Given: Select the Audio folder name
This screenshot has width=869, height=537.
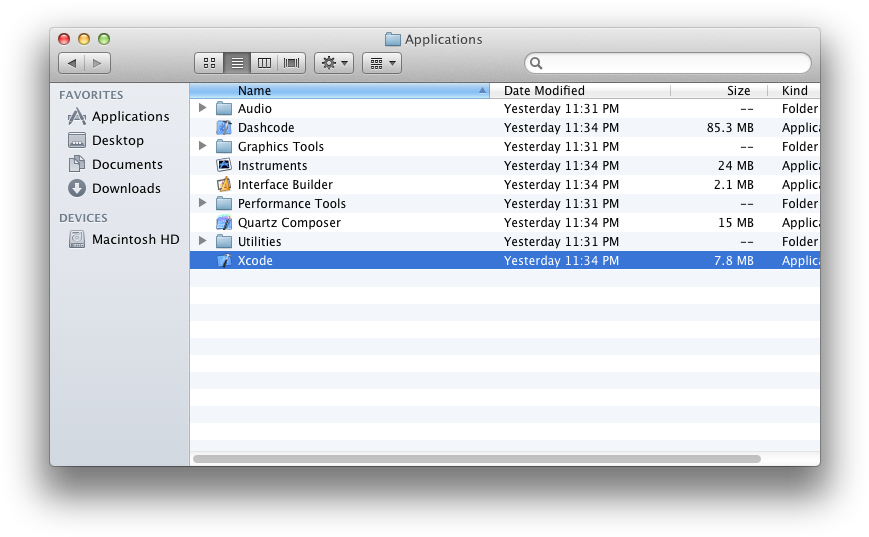Looking at the screenshot, I should point(254,109).
